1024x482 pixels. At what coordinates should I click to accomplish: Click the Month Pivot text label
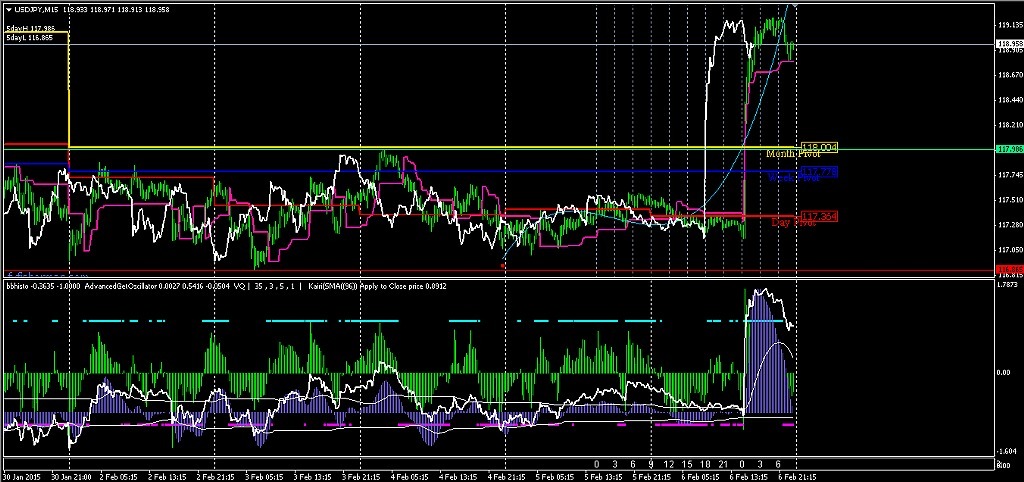click(x=793, y=154)
